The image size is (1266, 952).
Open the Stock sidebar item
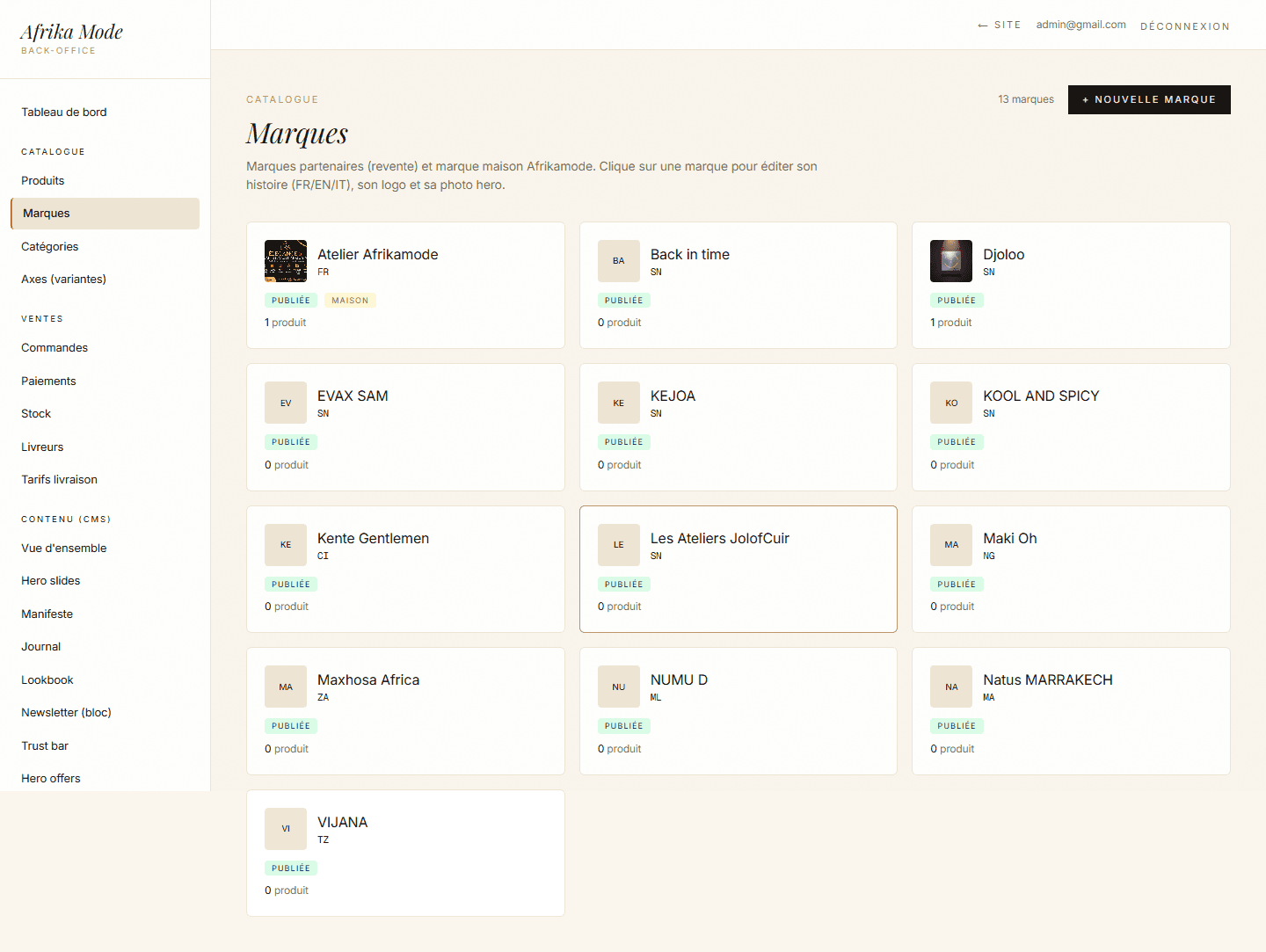point(105,414)
